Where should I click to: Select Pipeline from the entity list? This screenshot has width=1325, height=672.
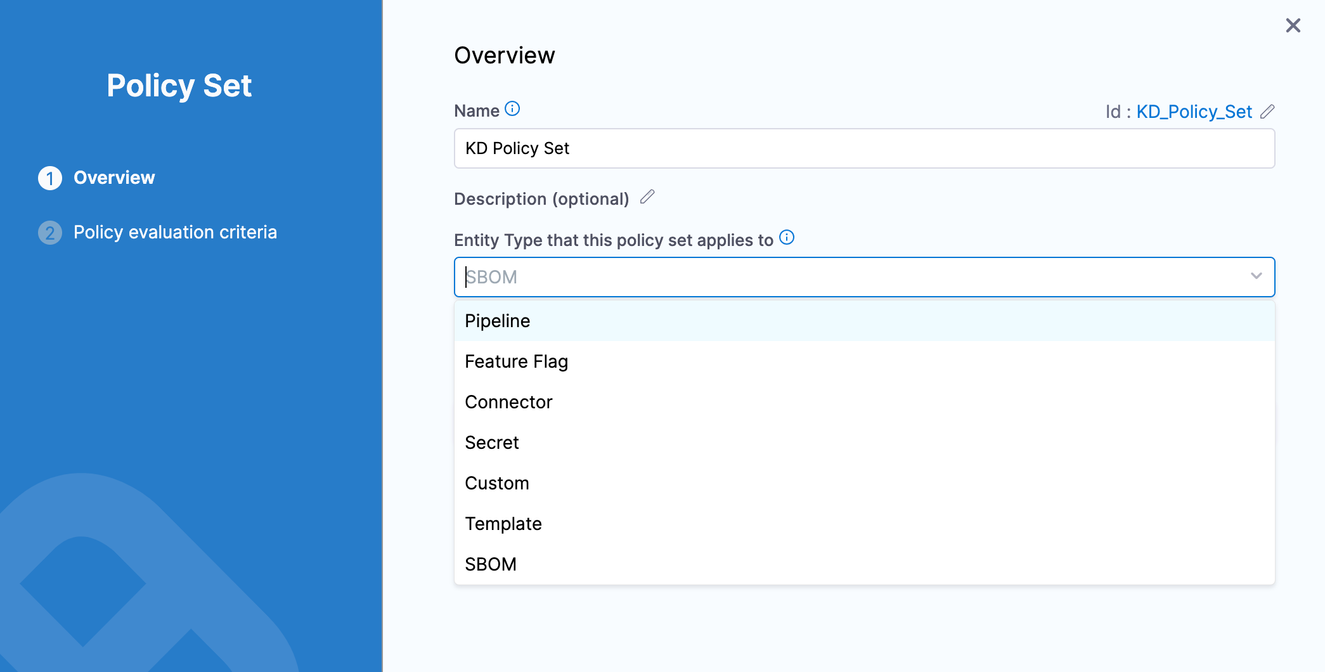tap(497, 321)
